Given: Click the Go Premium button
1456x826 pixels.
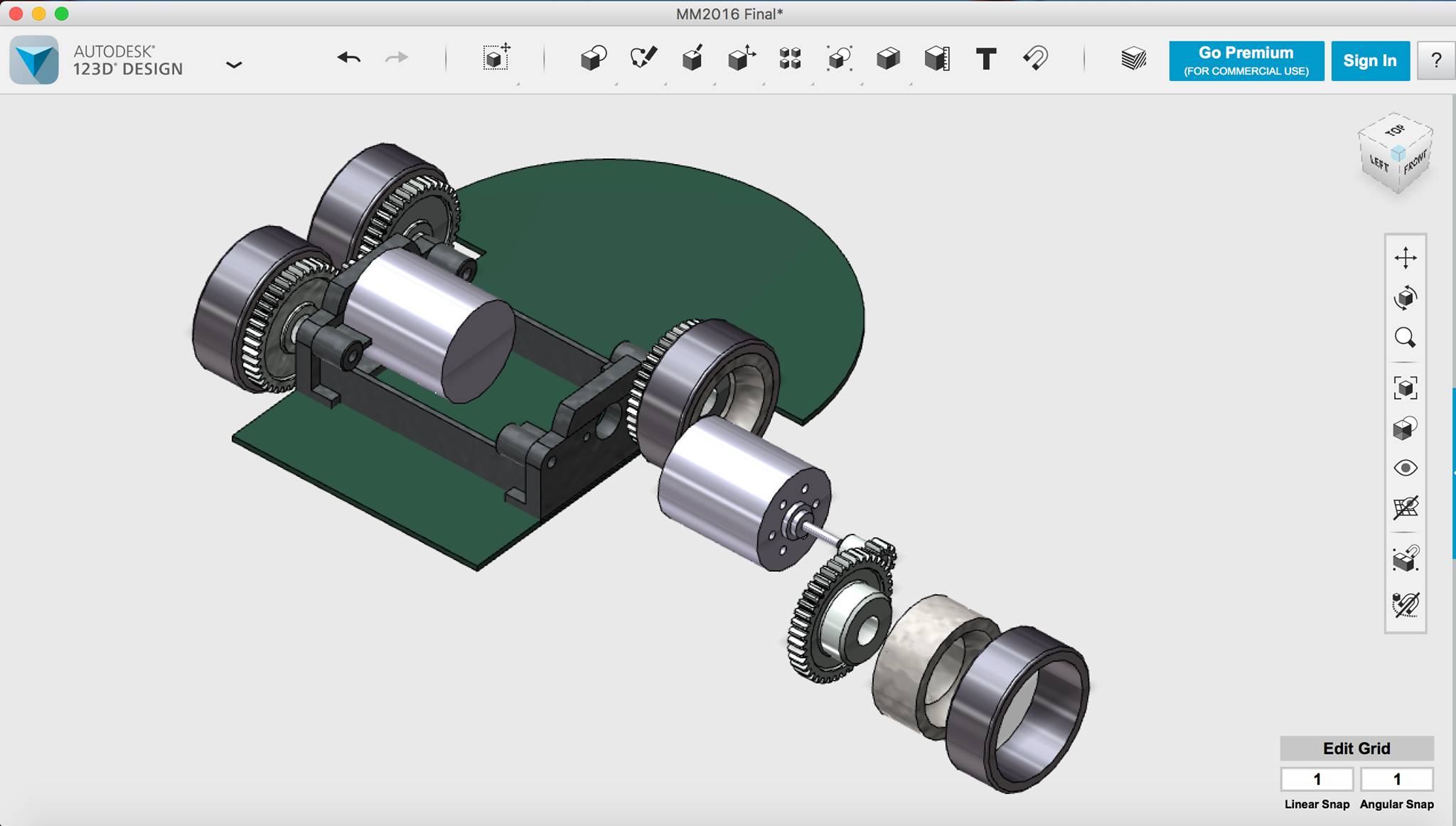Looking at the screenshot, I should (1246, 60).
